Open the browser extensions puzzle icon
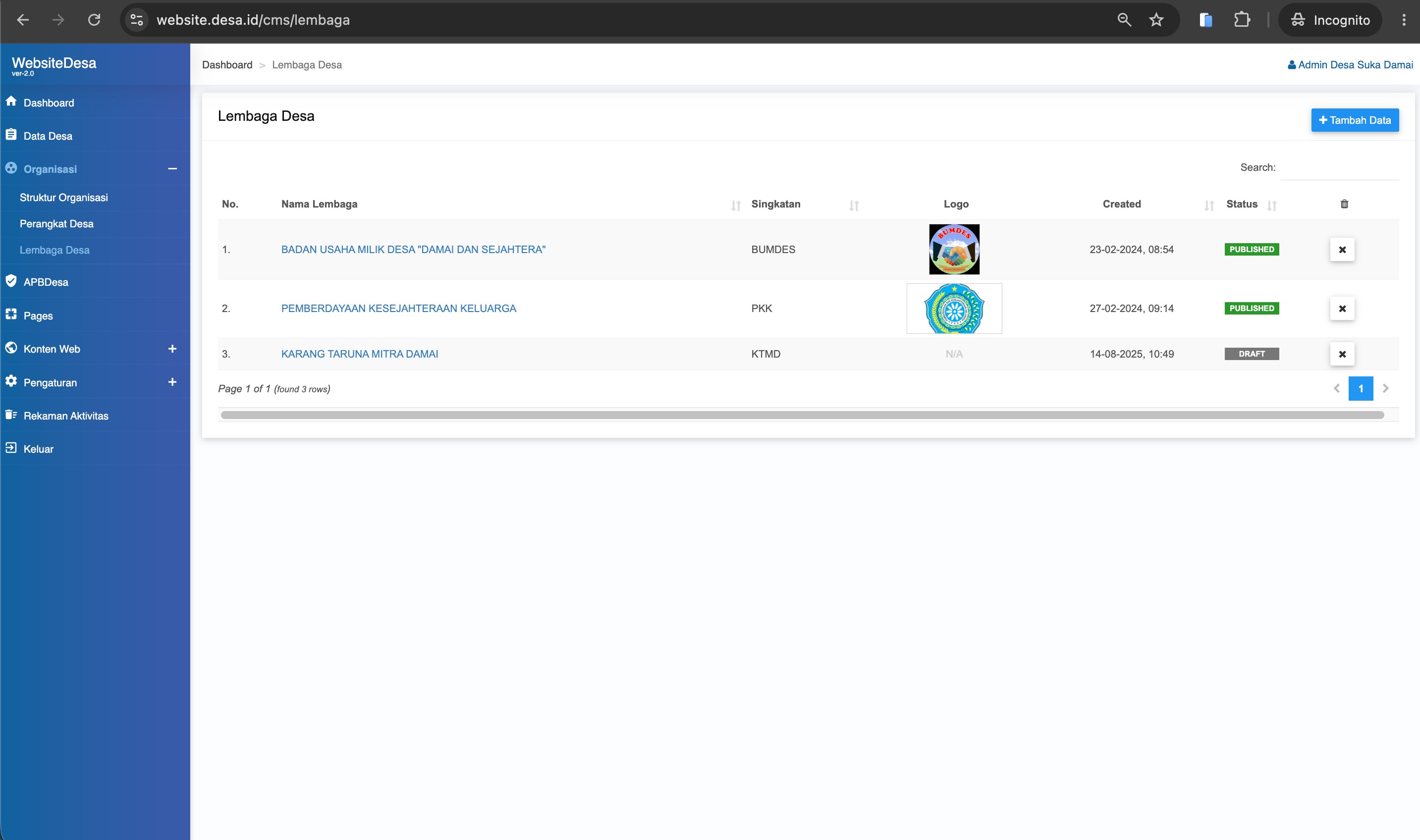The image size is (1420, 840). tap(1242, 20)
